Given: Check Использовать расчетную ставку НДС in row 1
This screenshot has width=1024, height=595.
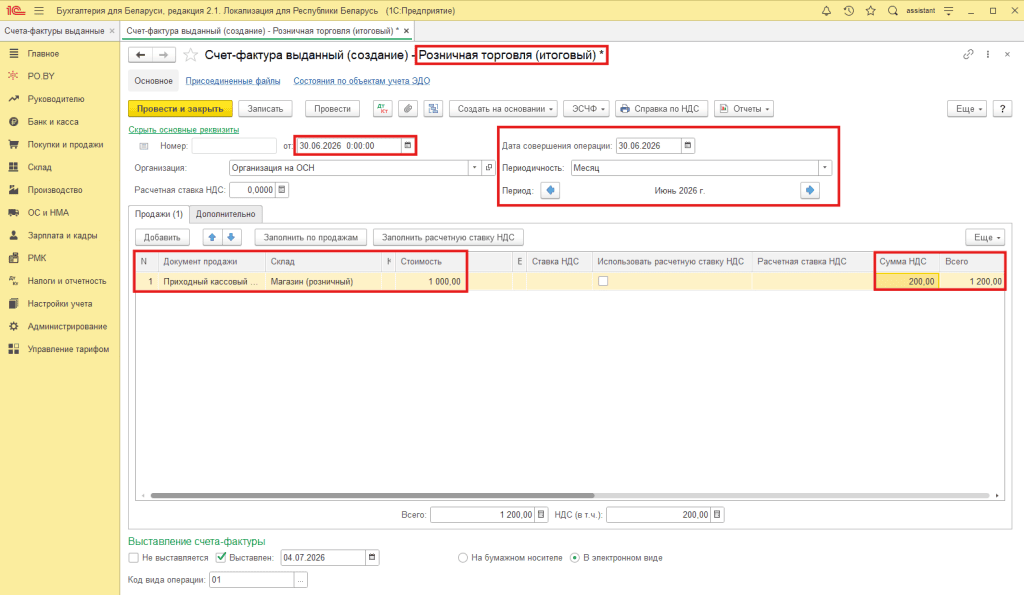Looking at the screenshot, I should click(603, 281).
